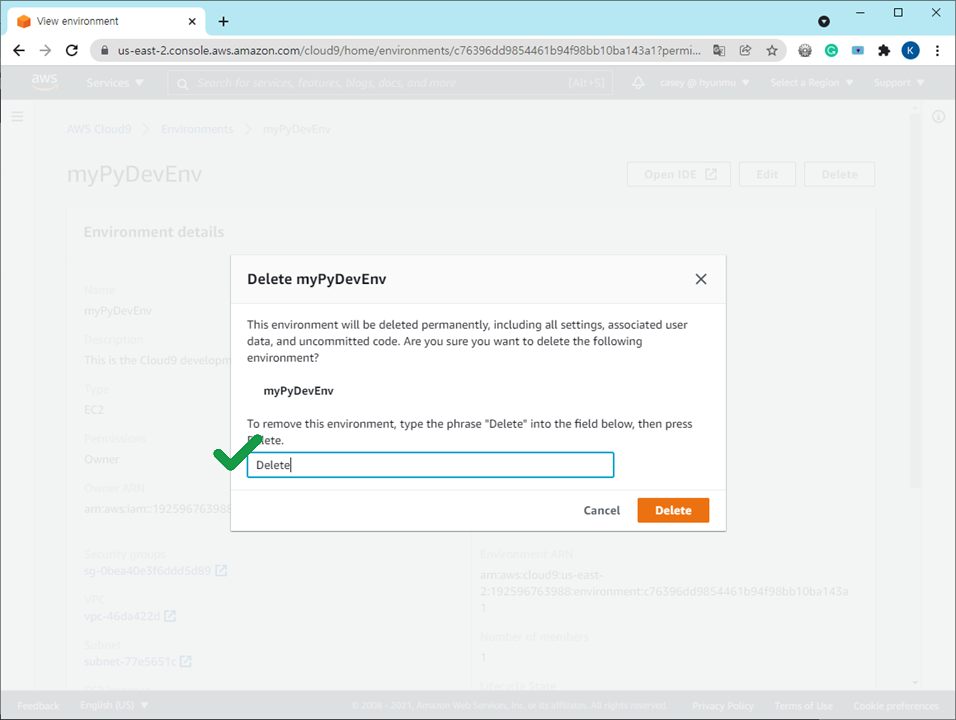
Task: Click the blue screen extension icon
Action: coord(858,51)
